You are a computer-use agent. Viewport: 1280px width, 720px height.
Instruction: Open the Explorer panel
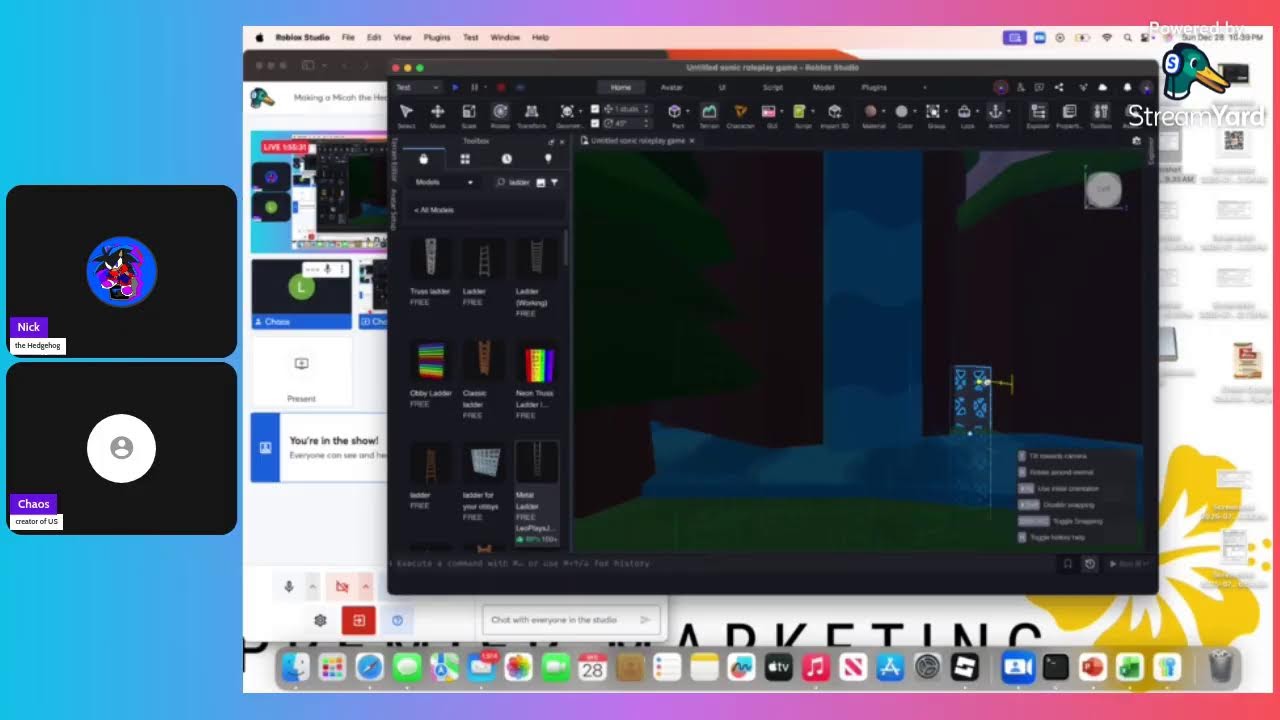(1038, 115)
